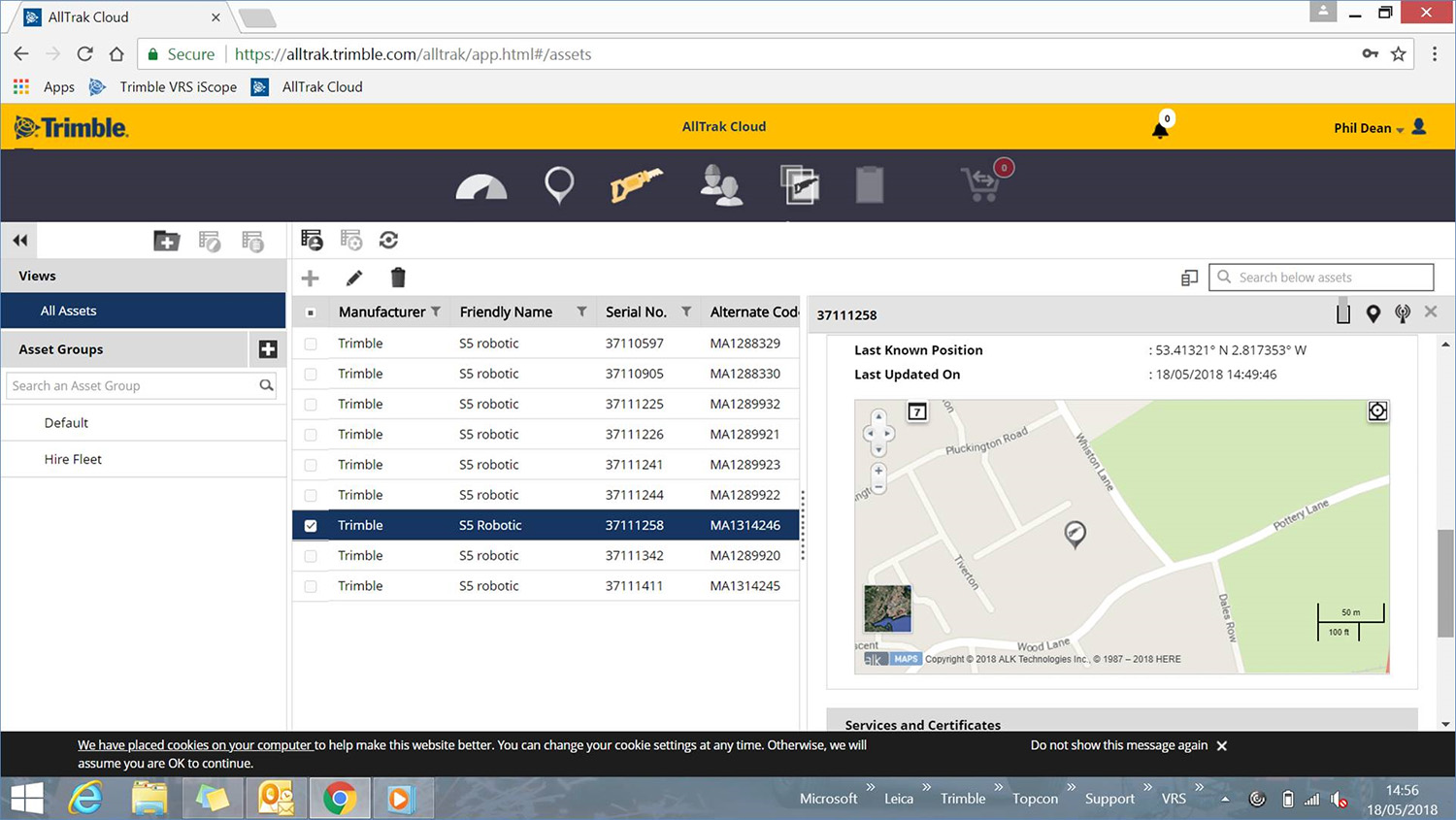Open the Serial No. column filter
The height and width of the screenshot is (820, 1456).
coord(686,312)
